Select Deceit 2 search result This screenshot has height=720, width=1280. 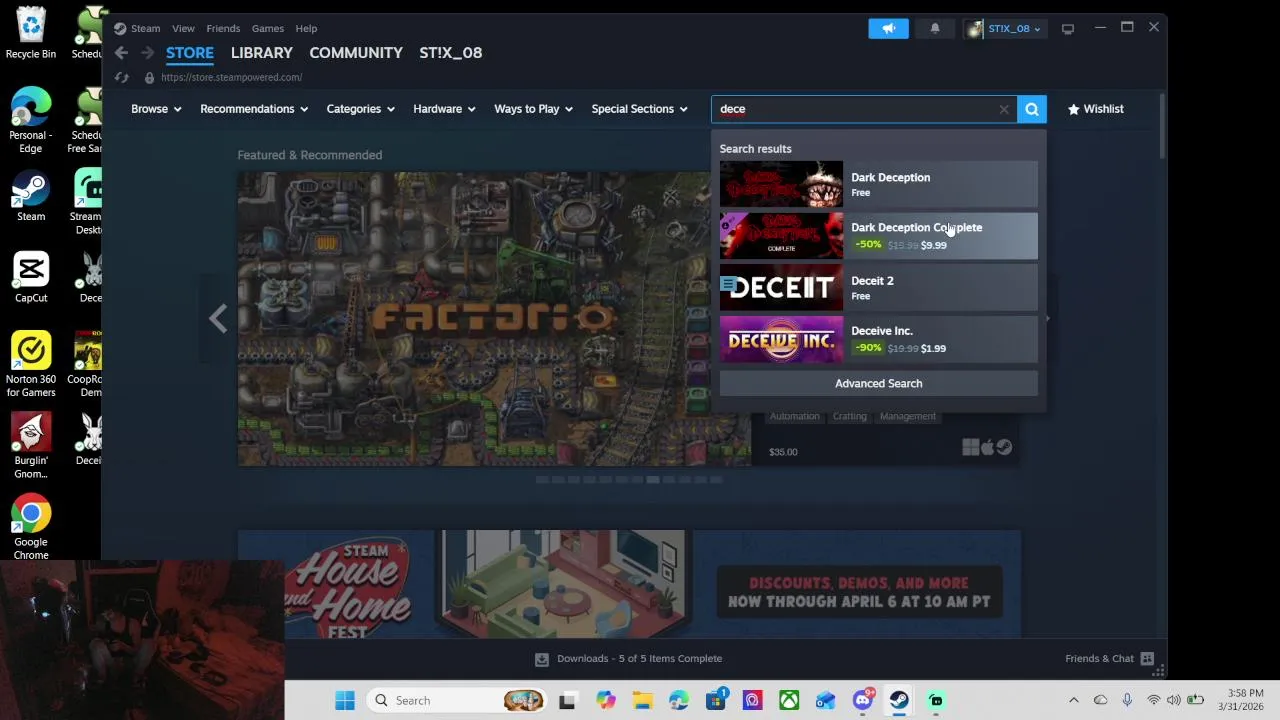click(x=879, y=288)
